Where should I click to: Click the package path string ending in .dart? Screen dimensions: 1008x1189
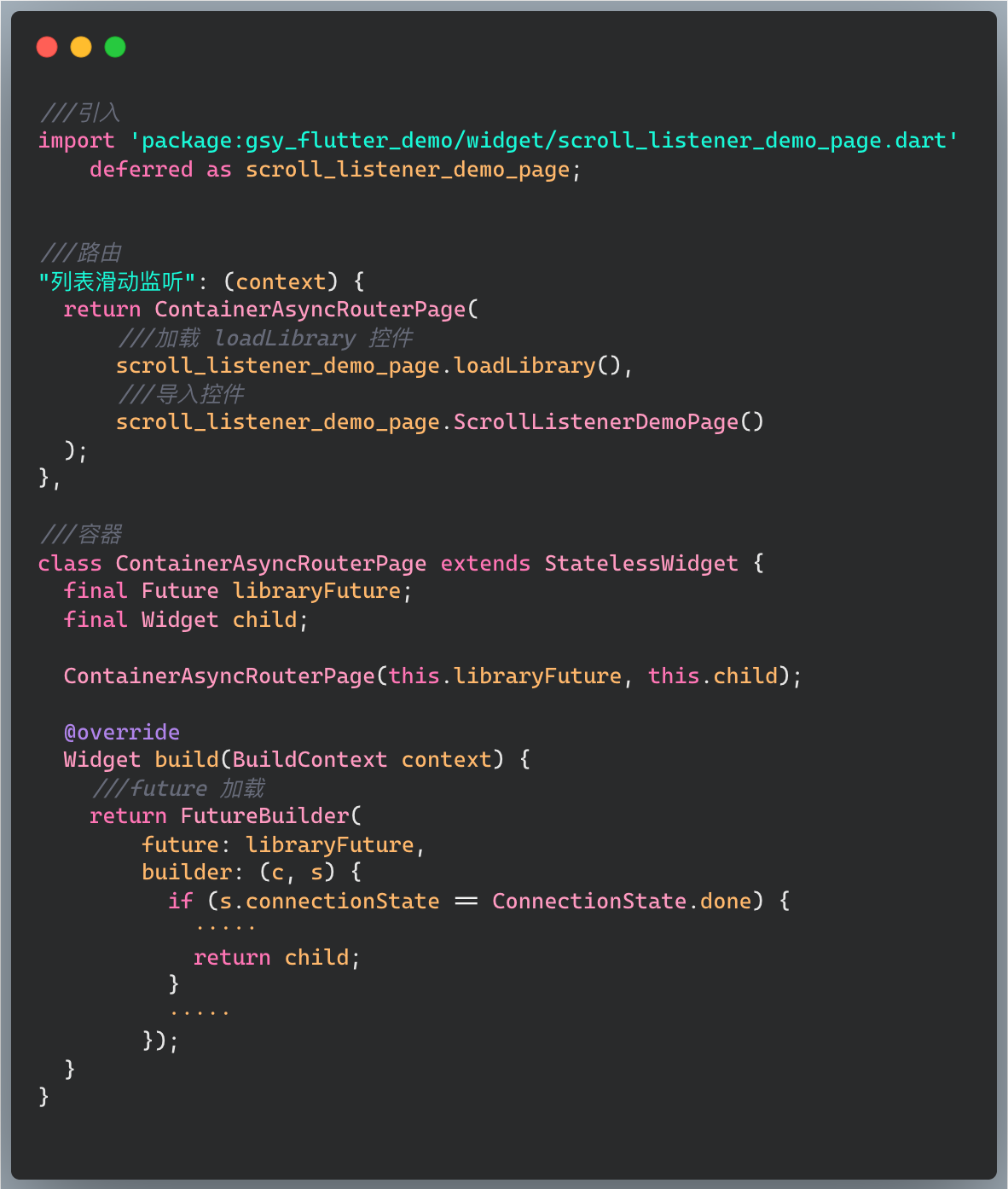[543, 141]
